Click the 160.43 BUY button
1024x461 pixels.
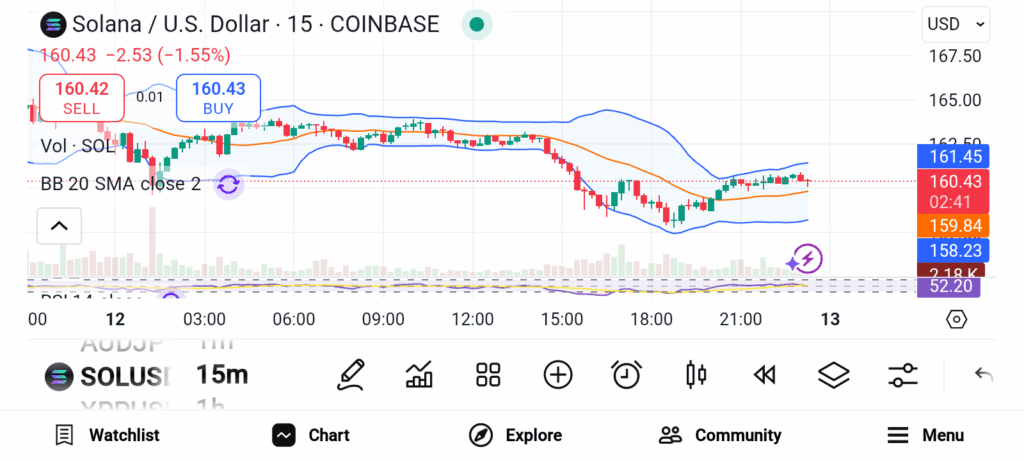click(x=219, y=98)
